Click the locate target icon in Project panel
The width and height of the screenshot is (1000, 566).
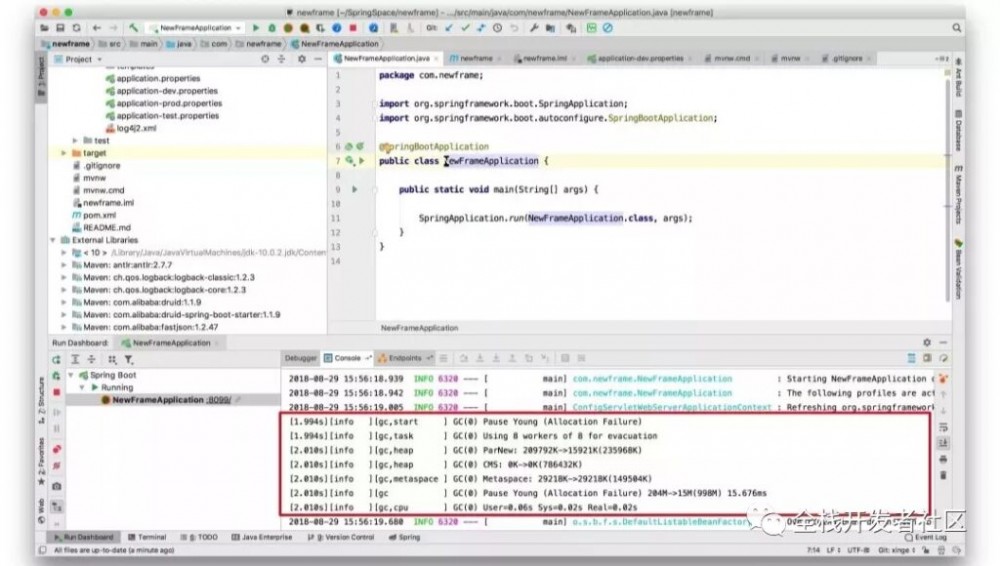coord(265,59)
